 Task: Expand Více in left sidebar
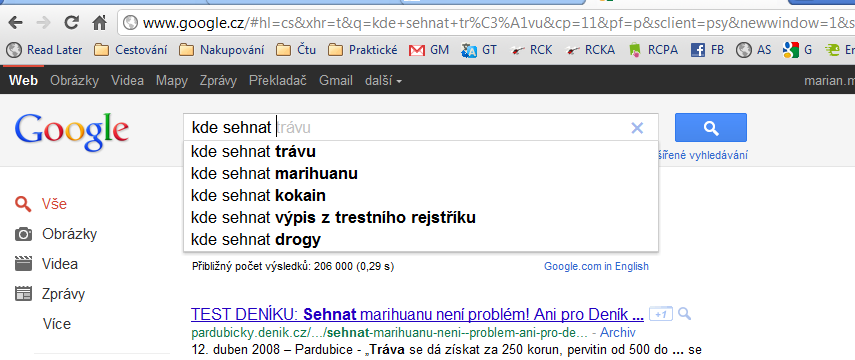pyautogui.click(x=57, y=324)
